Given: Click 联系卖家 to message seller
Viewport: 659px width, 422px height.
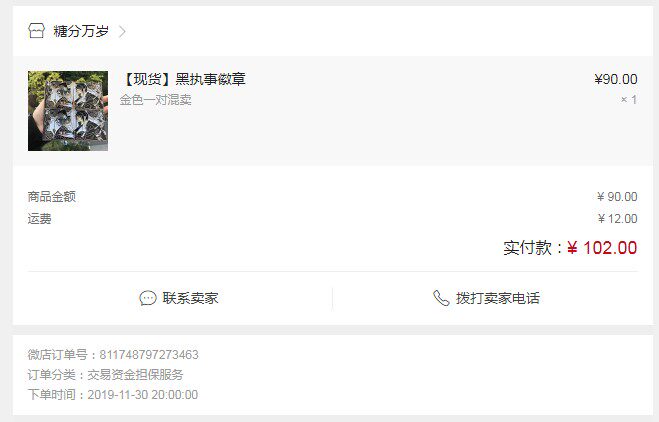Looking at the screenshot, I should [190, 298].
